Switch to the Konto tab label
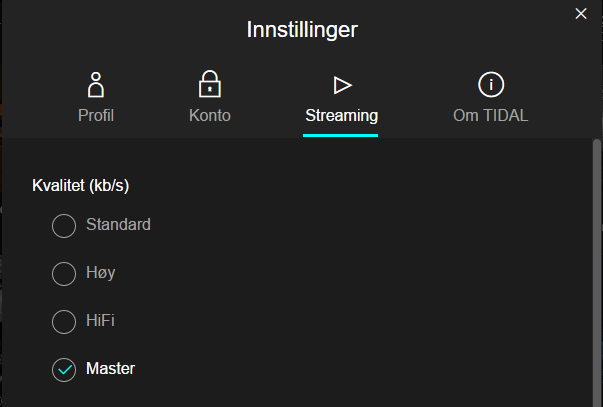The height and width of the screenshot is (407, 603). [210, 115]
